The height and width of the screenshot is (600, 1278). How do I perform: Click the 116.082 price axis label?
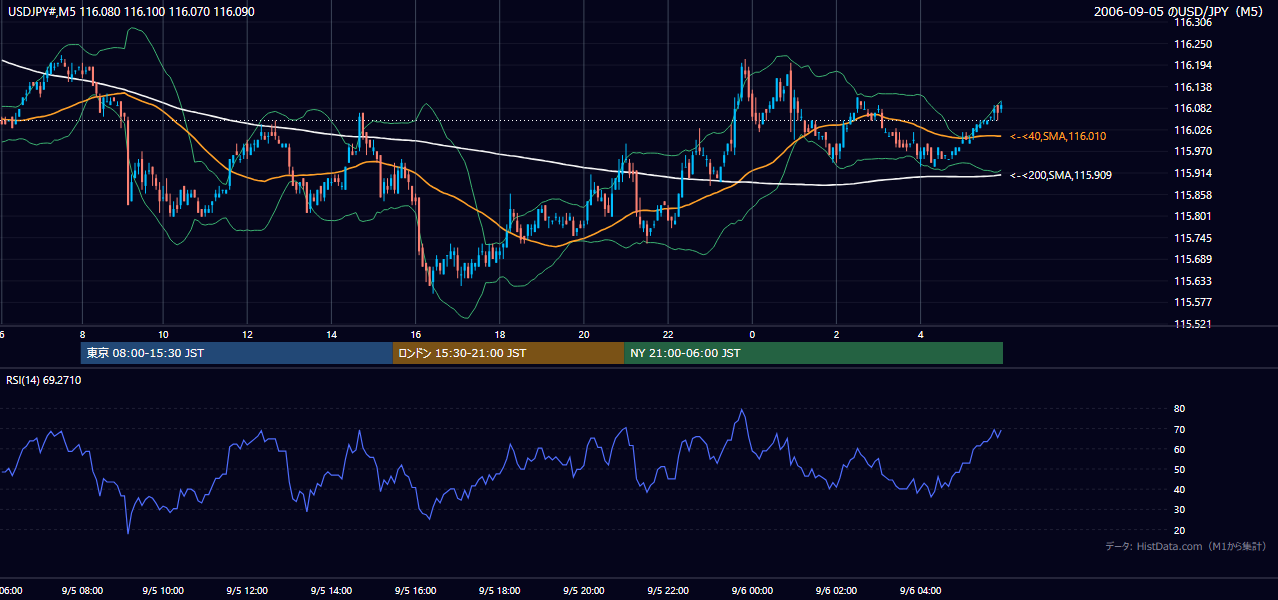pyautogui.click(x=1194, y=108)
